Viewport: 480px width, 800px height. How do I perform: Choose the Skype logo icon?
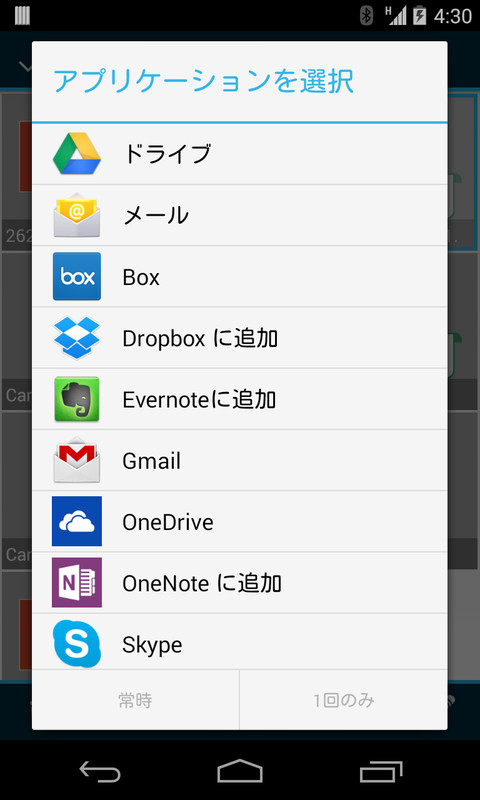(77, 643)
